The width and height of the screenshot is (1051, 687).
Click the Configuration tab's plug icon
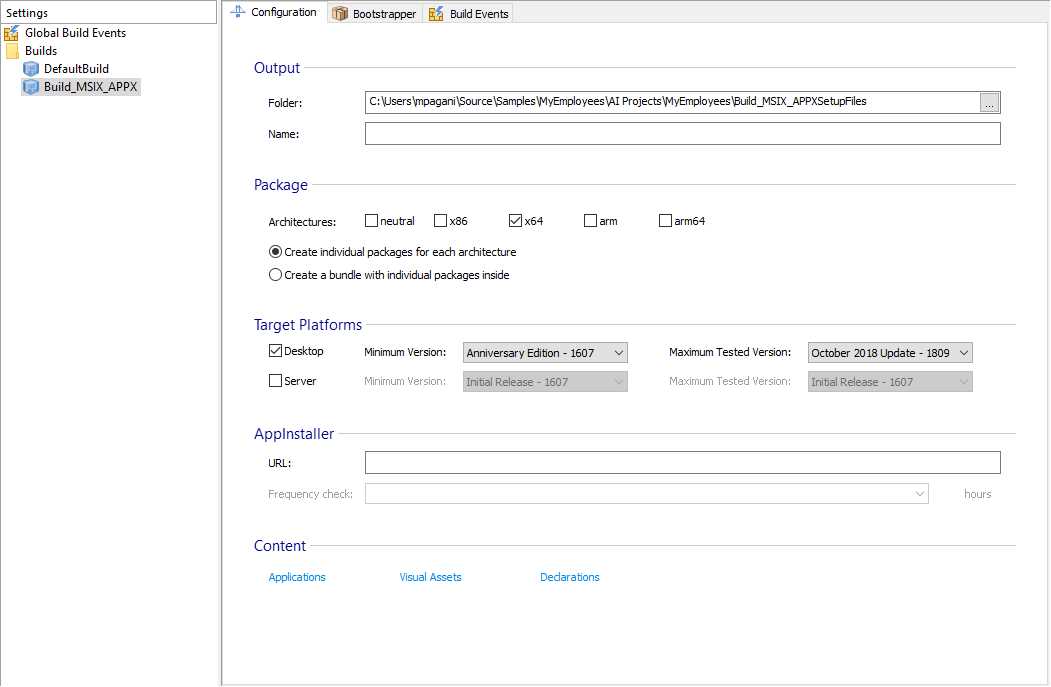pos(236,13)
